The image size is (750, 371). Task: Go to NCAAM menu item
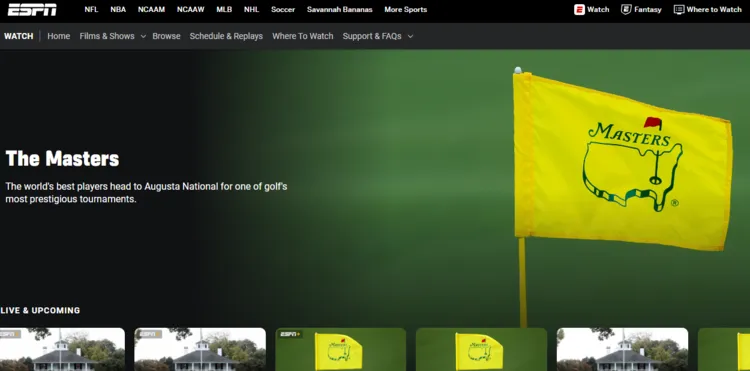151,10
